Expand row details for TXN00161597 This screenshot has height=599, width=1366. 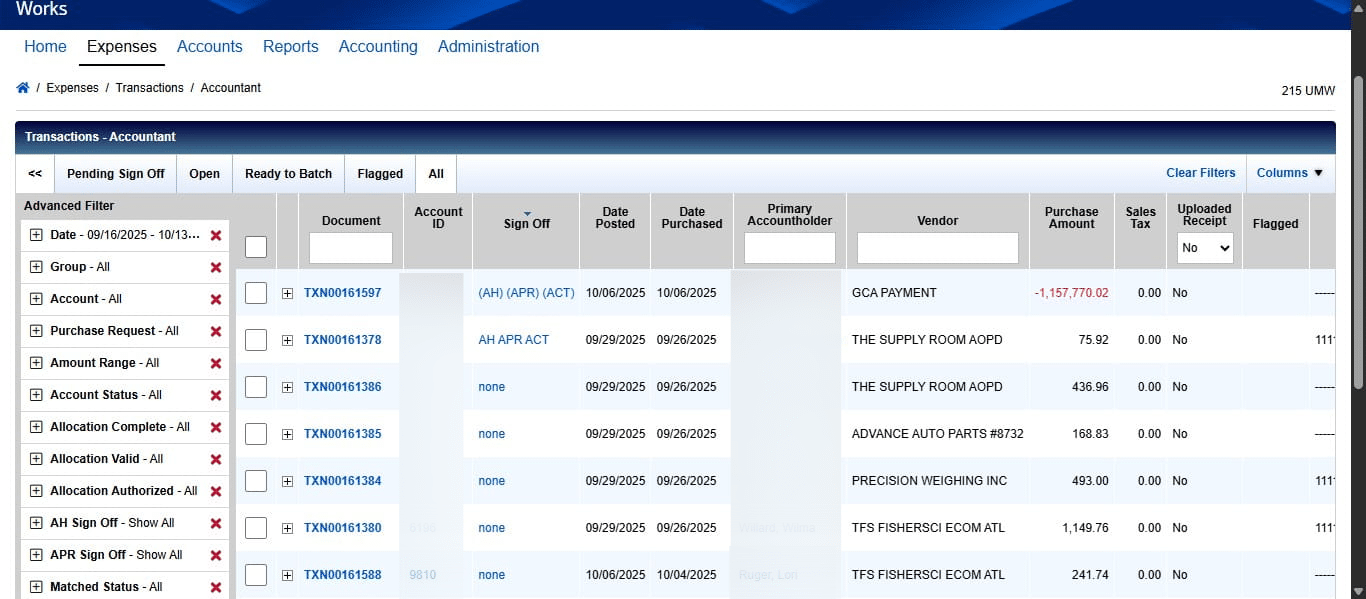point(287,293)
